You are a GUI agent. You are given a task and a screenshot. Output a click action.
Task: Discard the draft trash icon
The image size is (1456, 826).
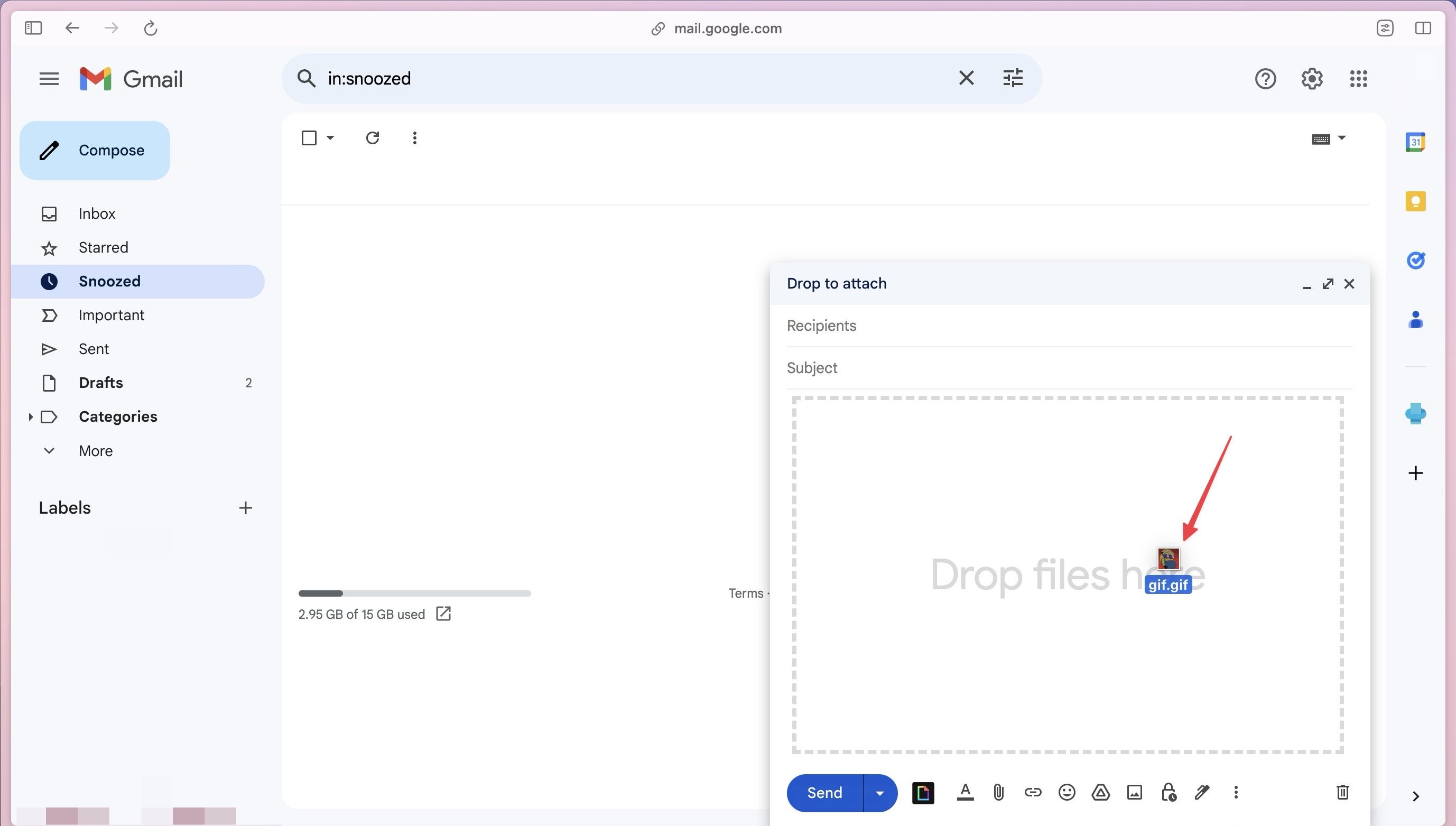(1342, 793)
